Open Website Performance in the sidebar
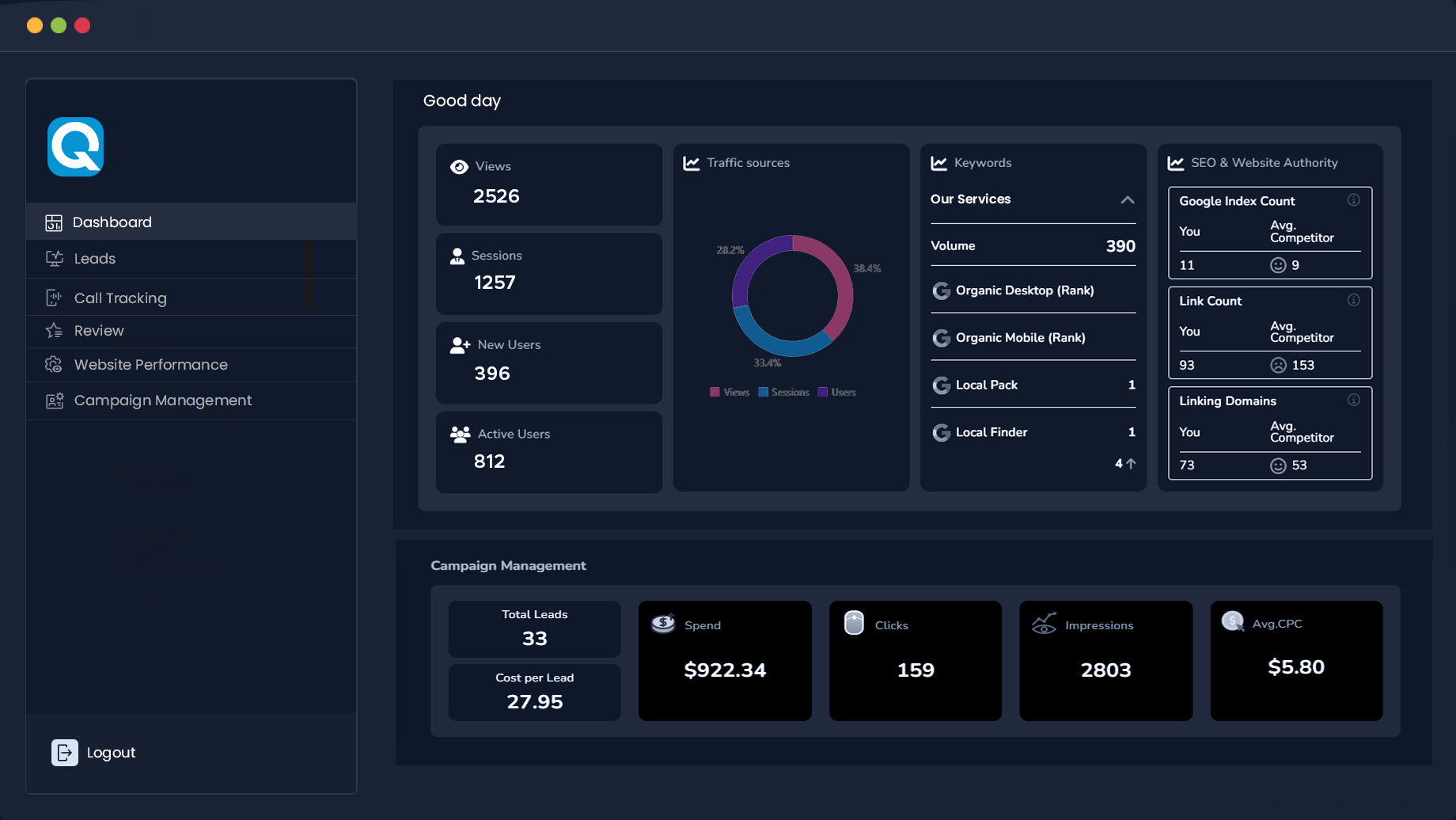 coord(191,365)
